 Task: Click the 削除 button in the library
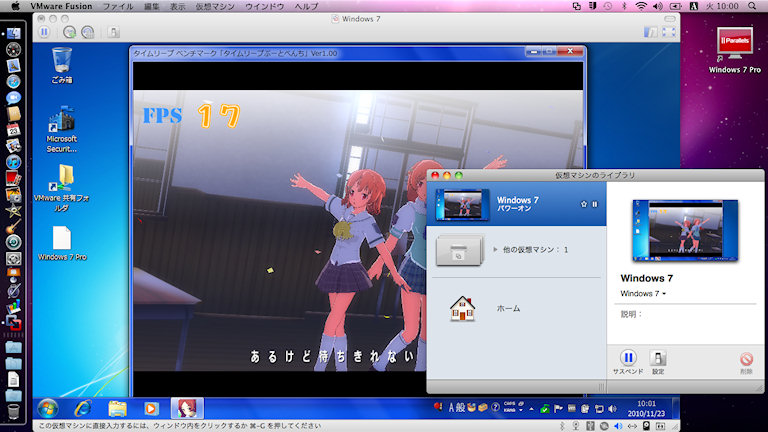746,363
